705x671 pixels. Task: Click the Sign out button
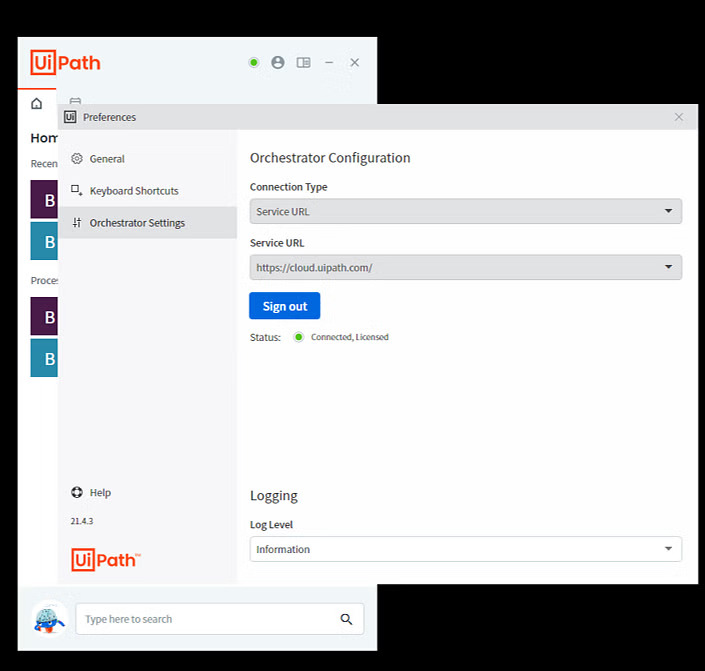285,306
